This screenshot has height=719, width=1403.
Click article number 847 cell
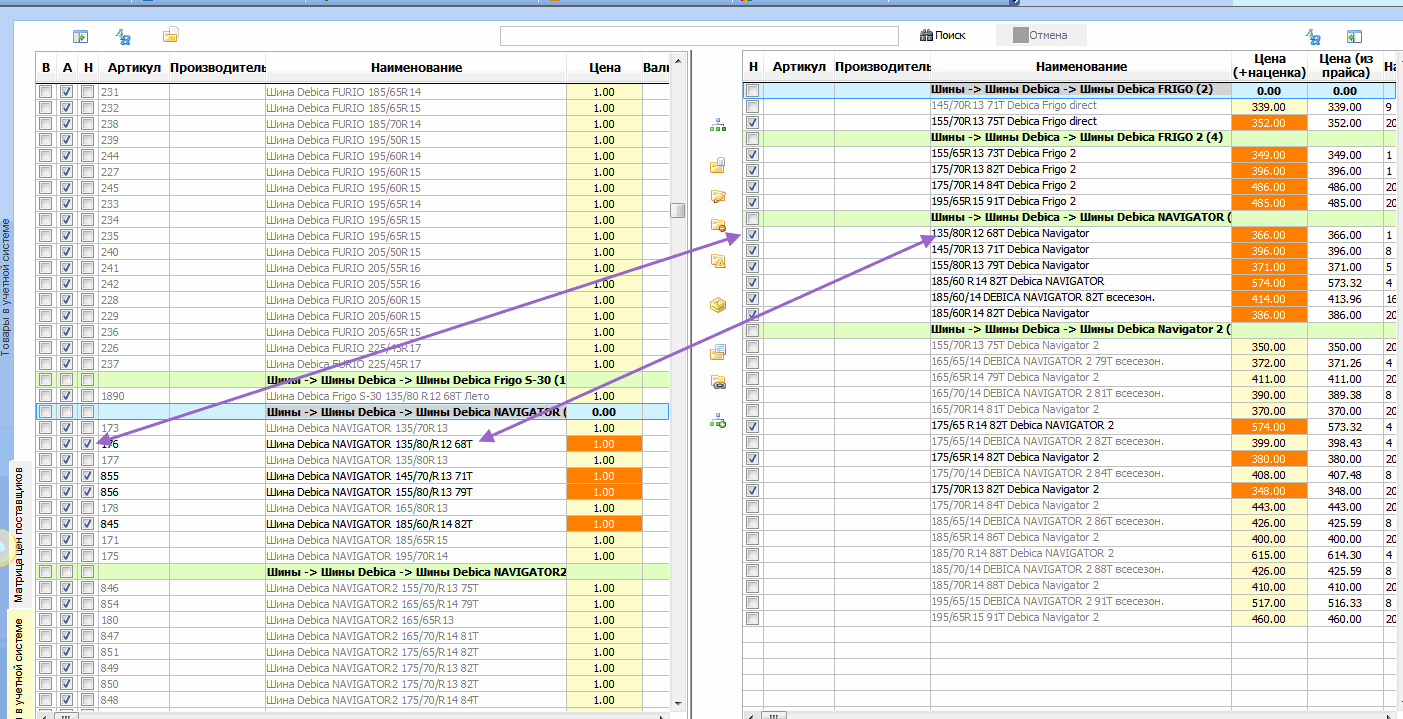133,636
